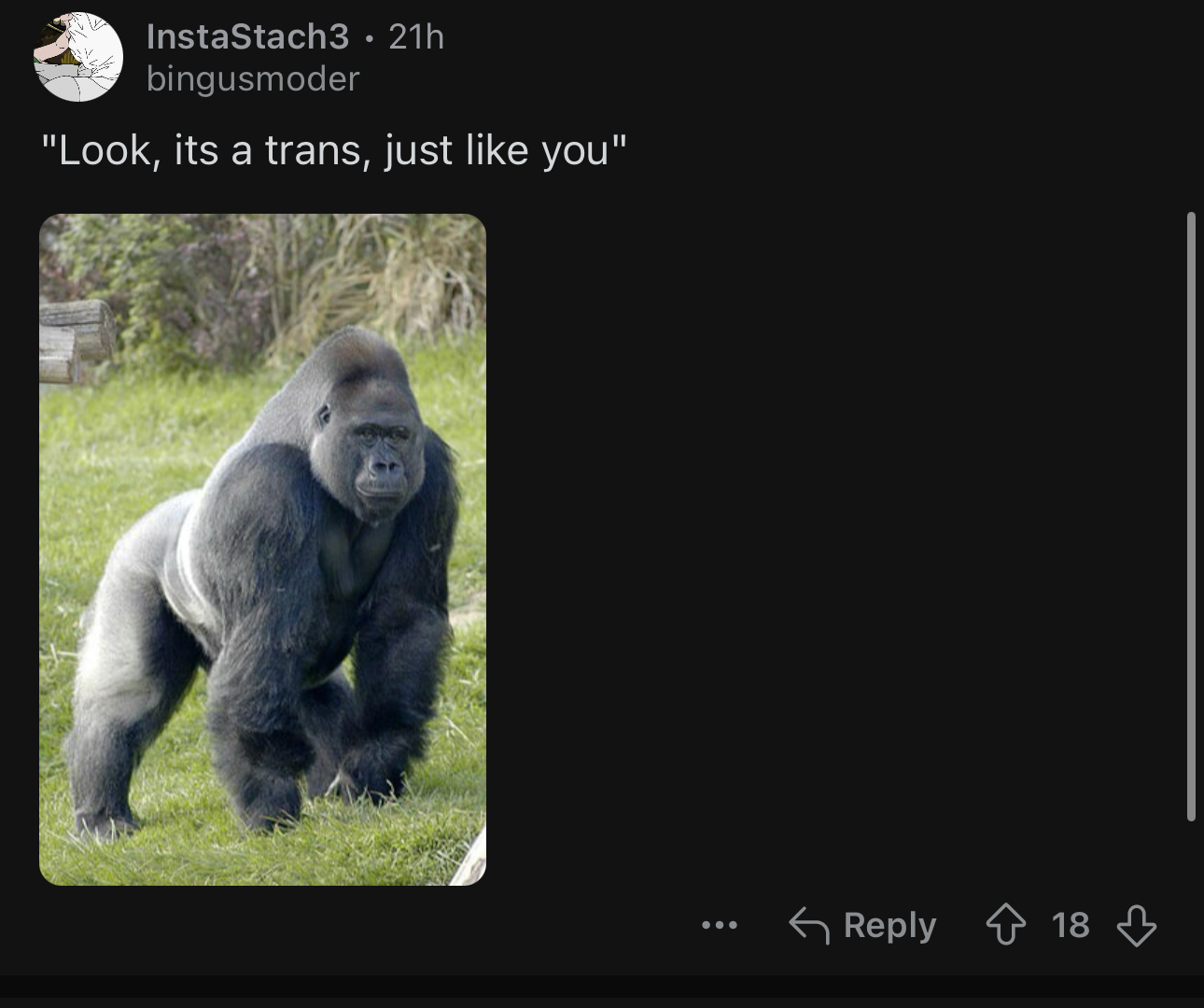Click the dot separator beside username
This screenshot has width=1204, height=1008.
(x=369, y=38)
